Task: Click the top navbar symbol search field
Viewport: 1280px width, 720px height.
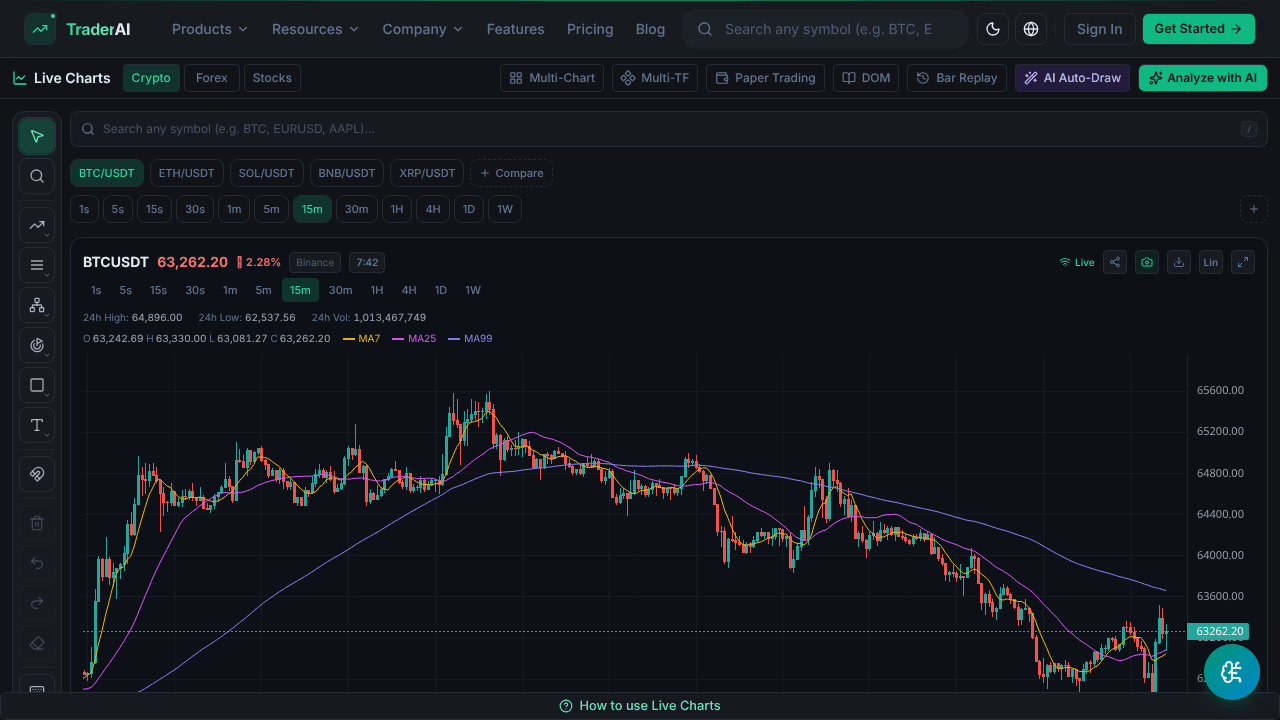Action: point(825,29)
